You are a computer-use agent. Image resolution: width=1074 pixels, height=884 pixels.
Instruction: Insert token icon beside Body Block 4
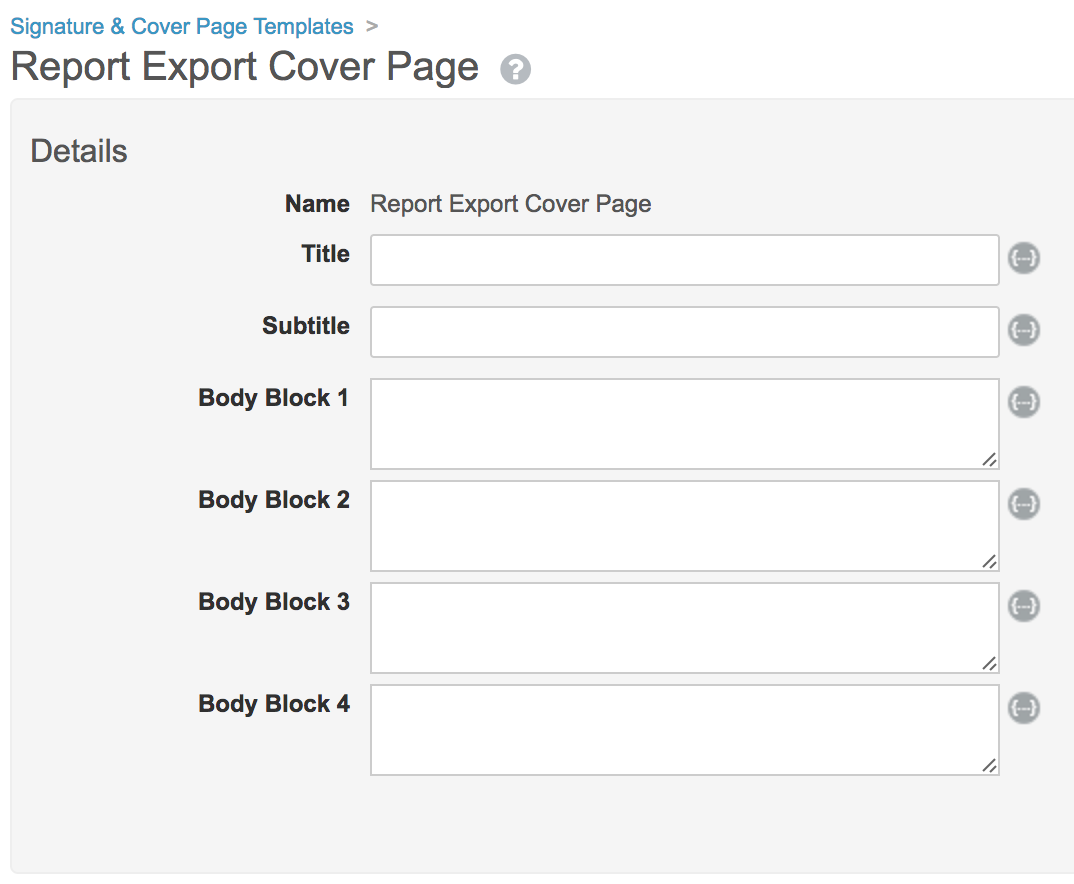(x=1023, y=708)
